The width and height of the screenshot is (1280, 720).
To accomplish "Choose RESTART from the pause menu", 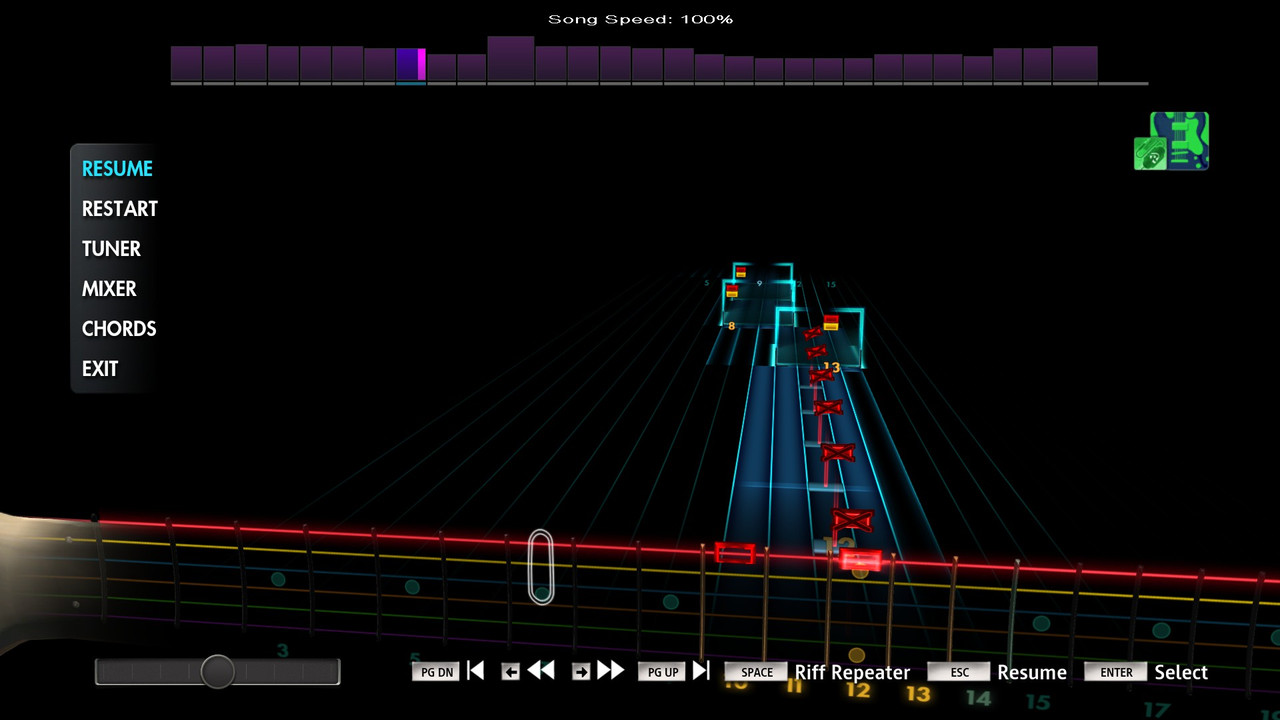I will pyautogui.click(x=120, y=209).
